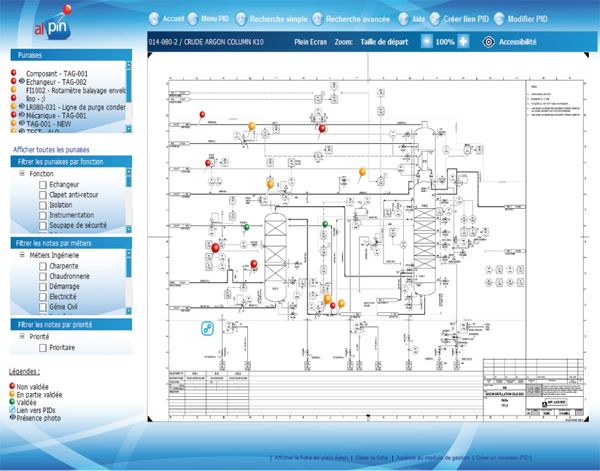This screenshot has height=471, width=600.
Task: Tick the Electricité métier checkbox
Action: [43, 296]
